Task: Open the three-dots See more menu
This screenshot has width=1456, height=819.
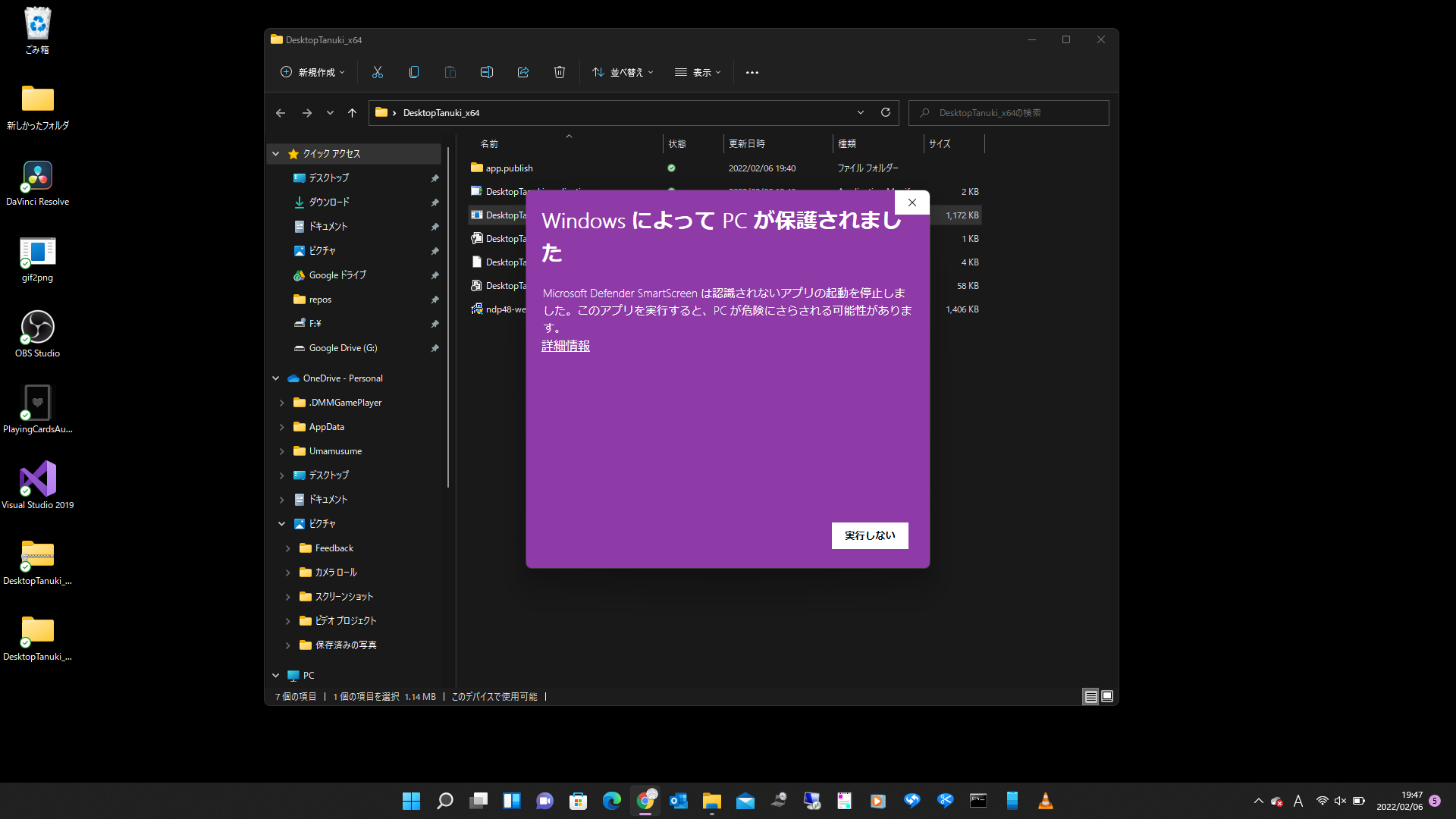Action: point(752,73)
